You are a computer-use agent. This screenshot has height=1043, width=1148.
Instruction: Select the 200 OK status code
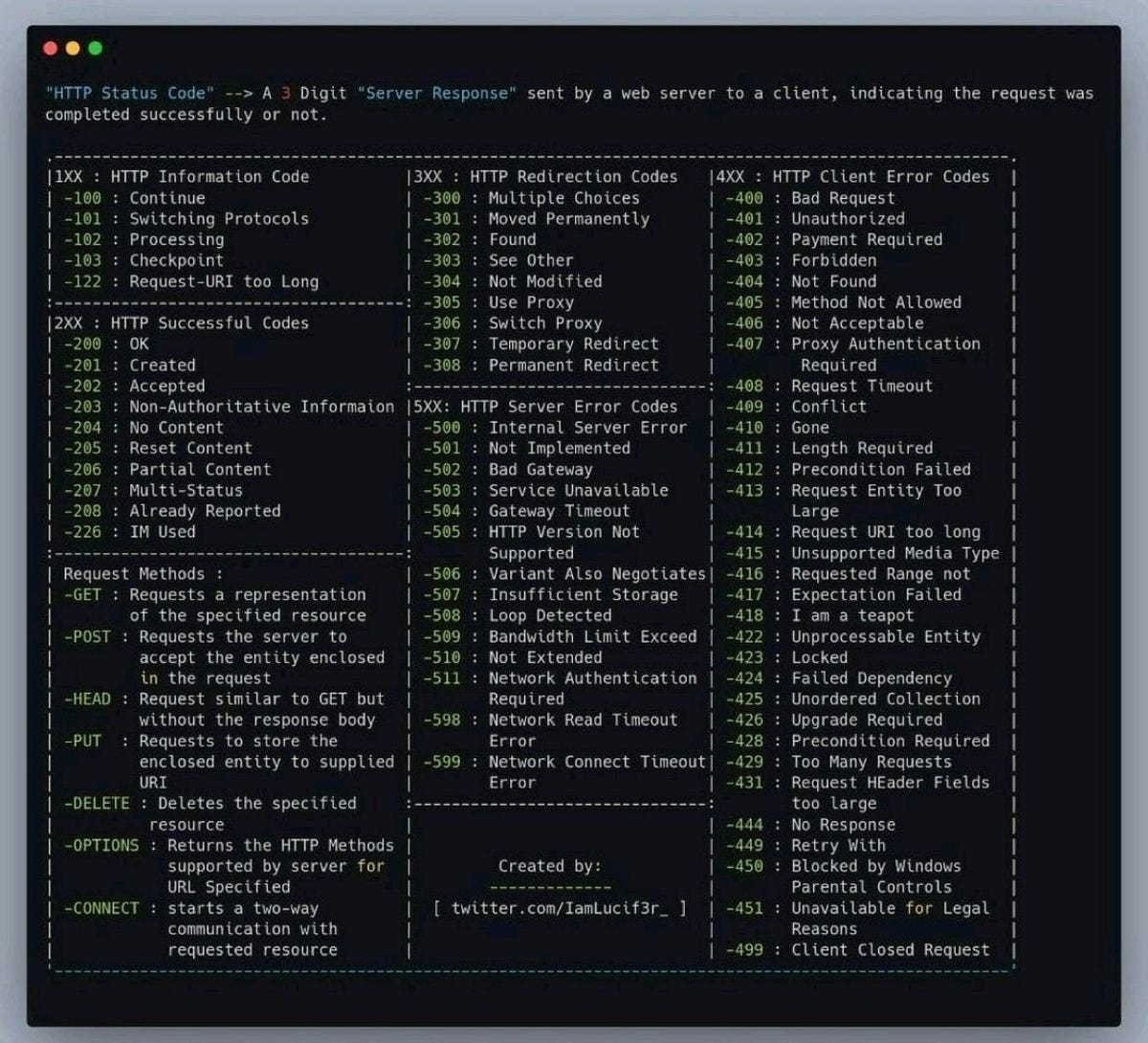pos(105,344)
